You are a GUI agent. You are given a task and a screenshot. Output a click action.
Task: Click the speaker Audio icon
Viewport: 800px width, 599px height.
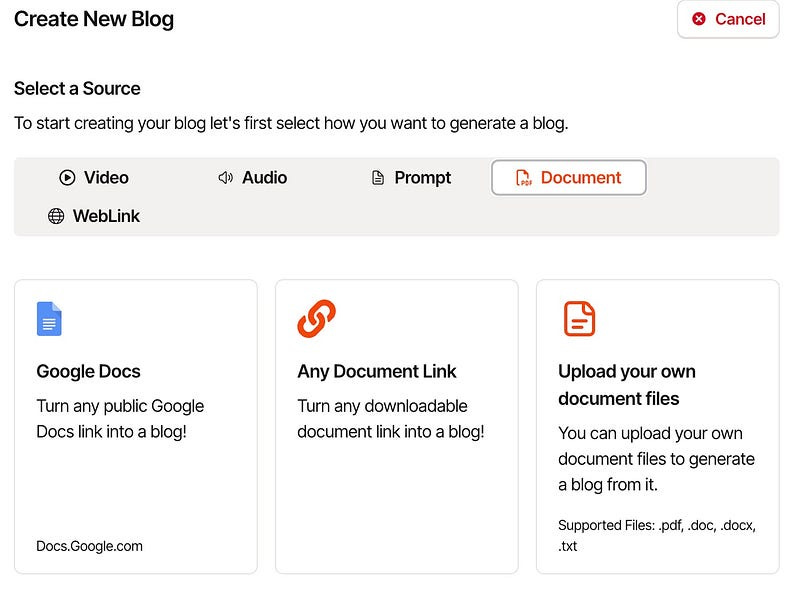click(226, 178)
